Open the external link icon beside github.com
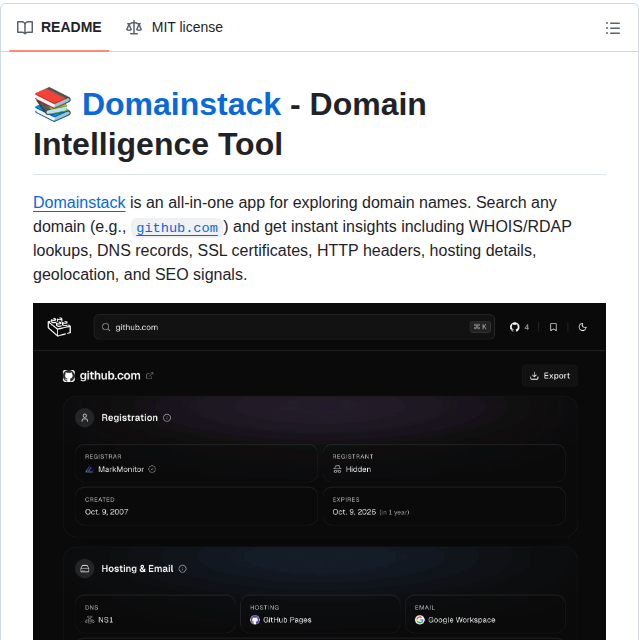Image resolution: width=639 pixels, height=640 pixels. point(150,376)
